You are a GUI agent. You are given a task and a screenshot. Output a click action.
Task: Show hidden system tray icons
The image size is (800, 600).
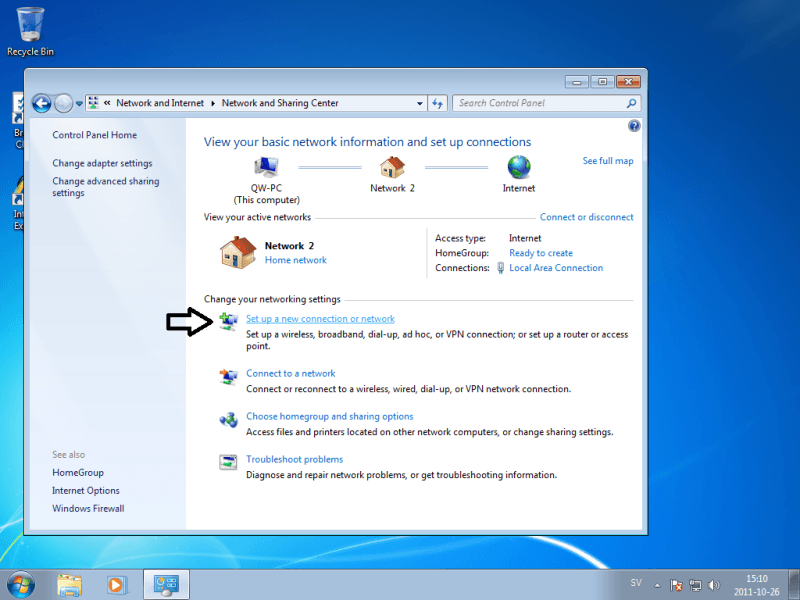point(656,584)
